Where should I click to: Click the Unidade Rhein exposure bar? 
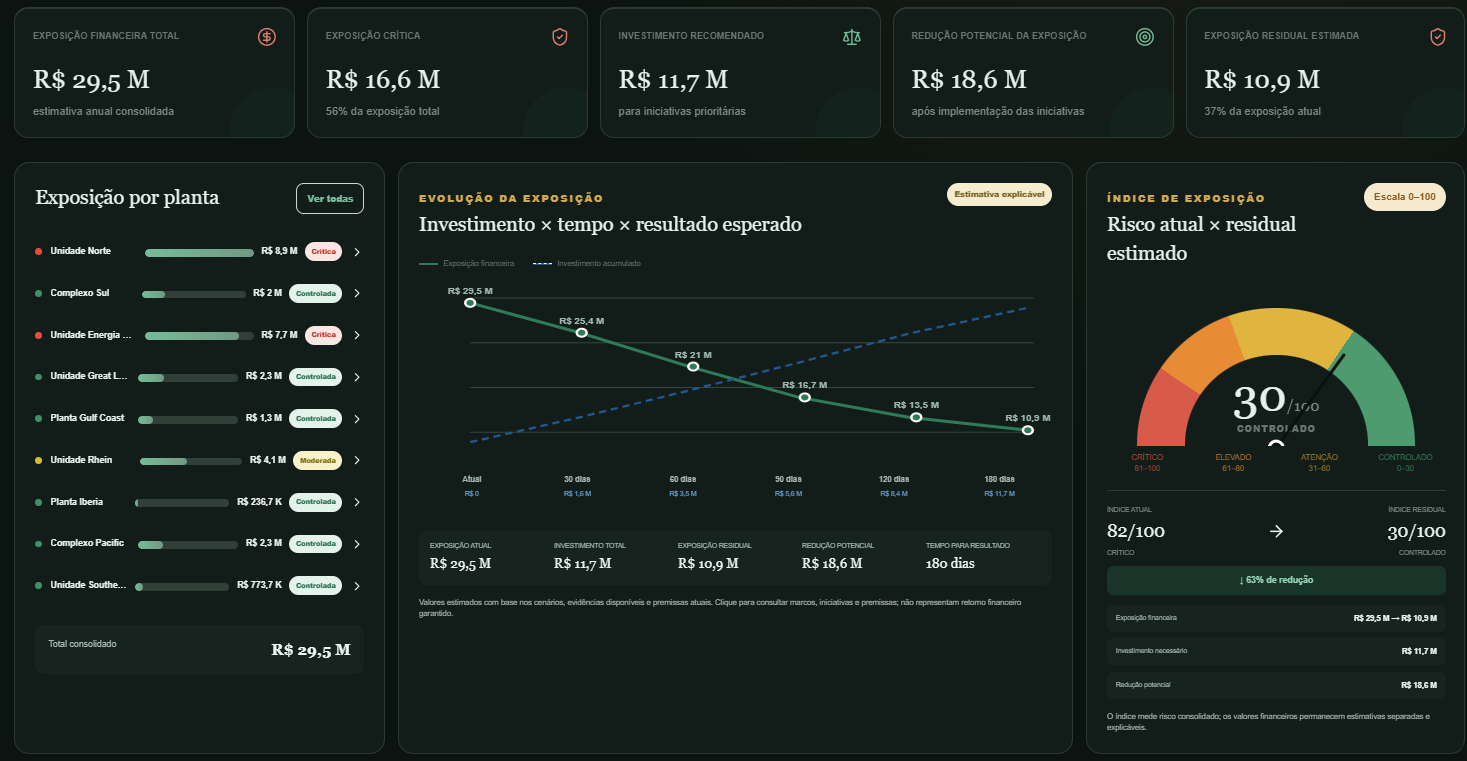click(190, 462)
